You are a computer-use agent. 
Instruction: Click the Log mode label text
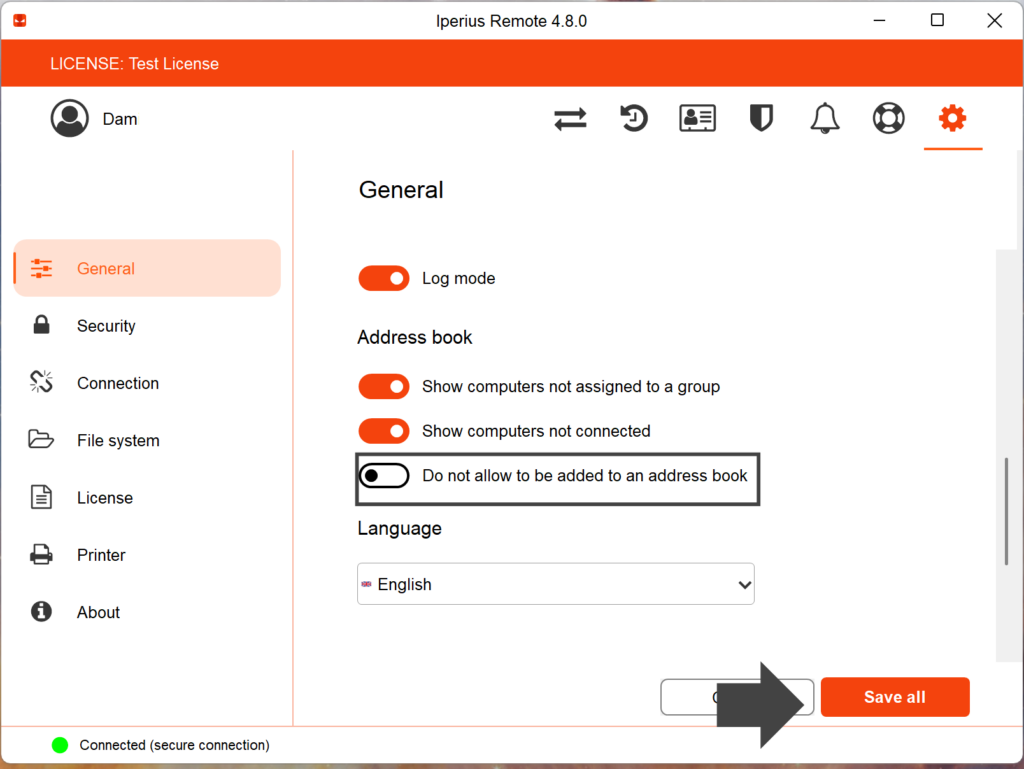pos(458,278)
